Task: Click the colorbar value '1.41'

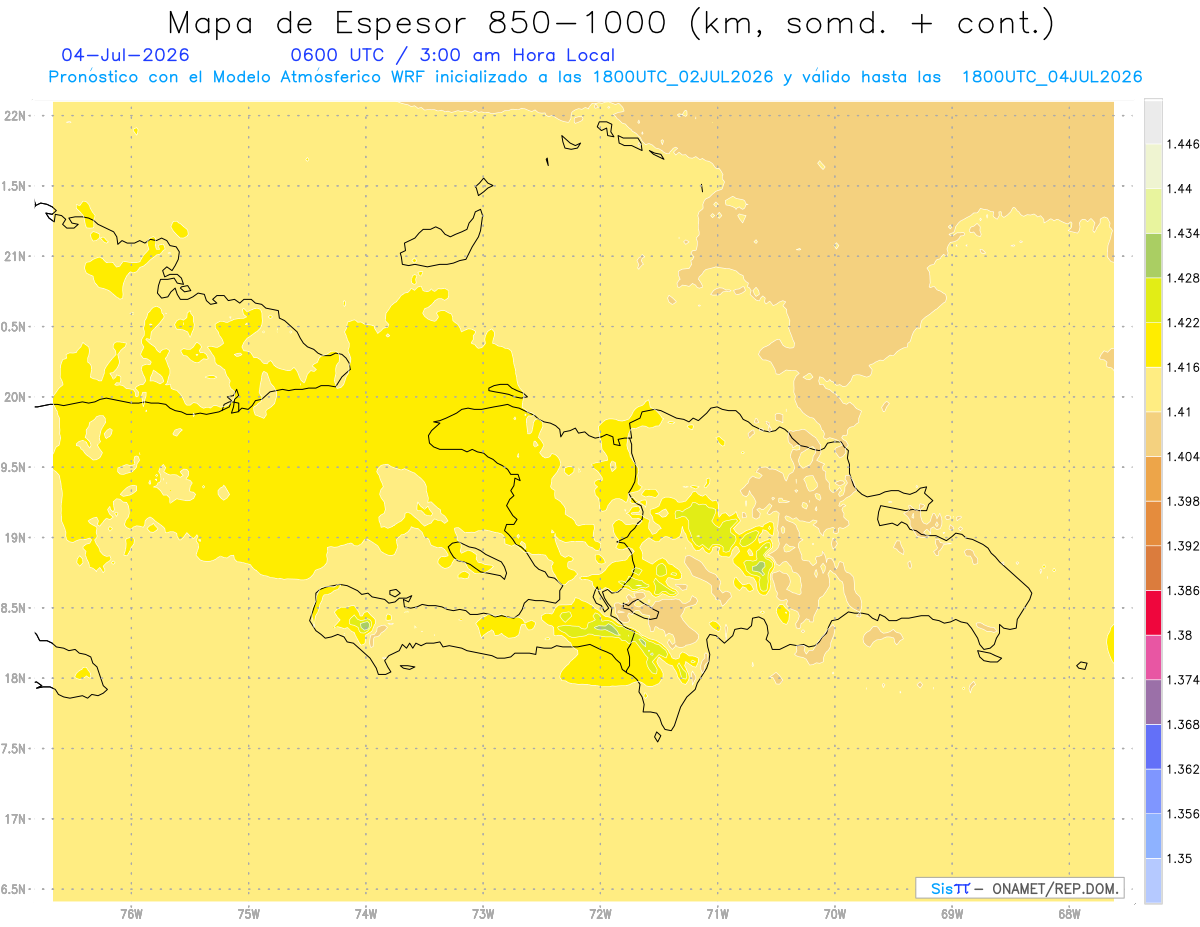Action: click(1178, 412)
